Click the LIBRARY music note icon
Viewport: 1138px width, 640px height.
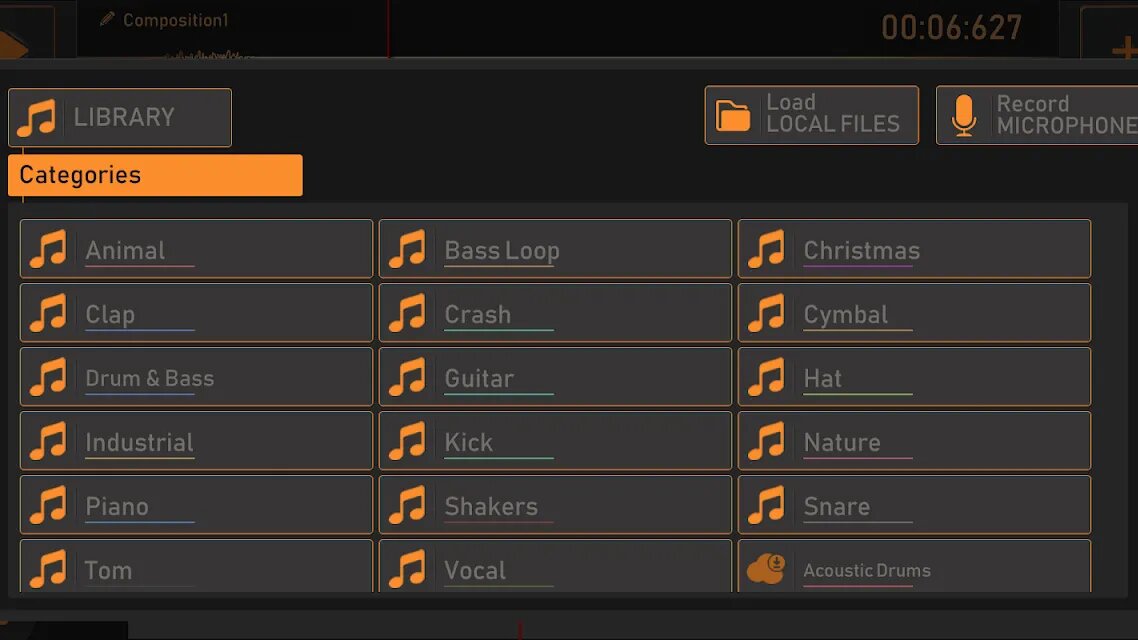(x=36, y=118)
